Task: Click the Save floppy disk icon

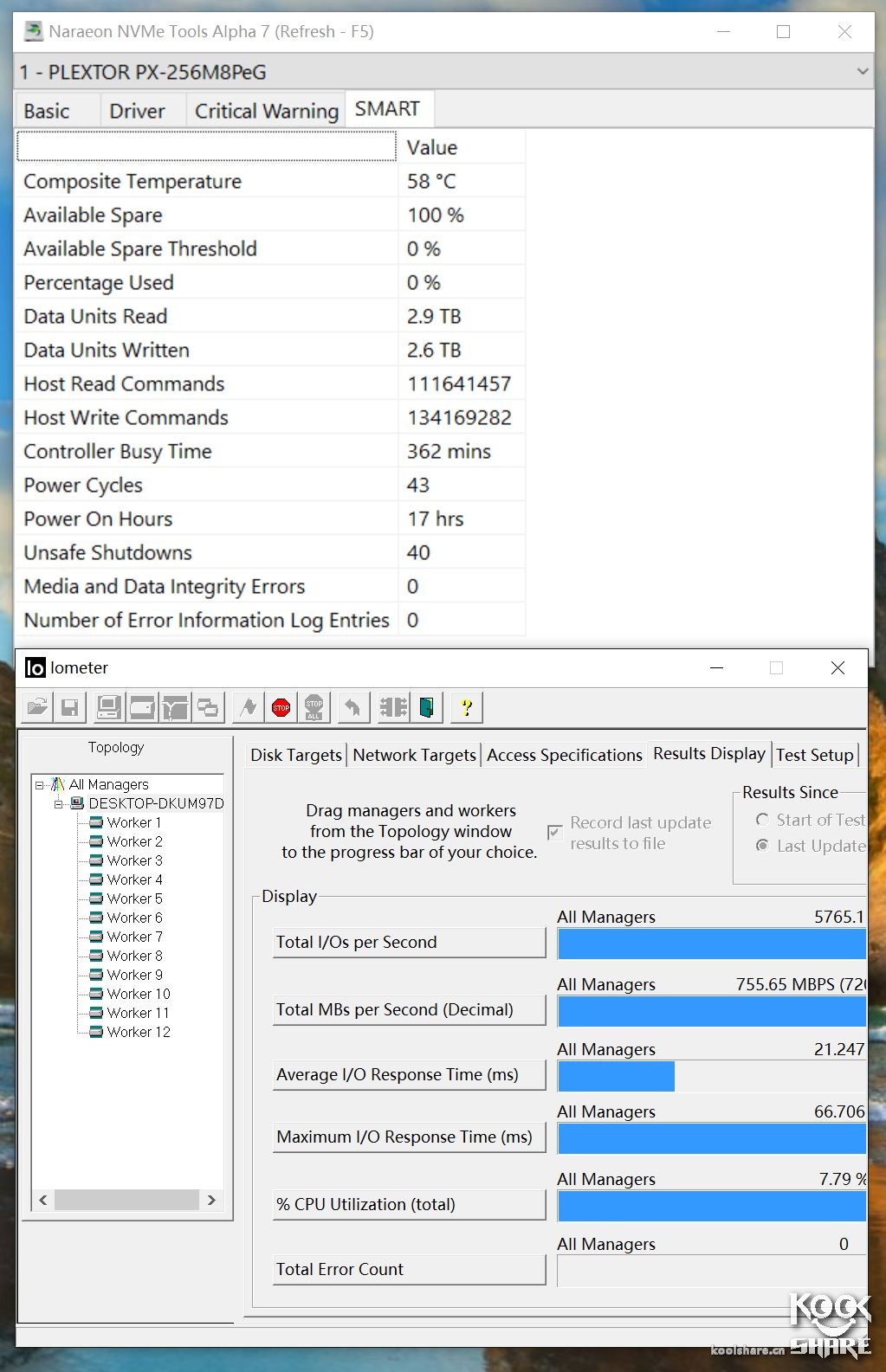Action: point(70,707)
